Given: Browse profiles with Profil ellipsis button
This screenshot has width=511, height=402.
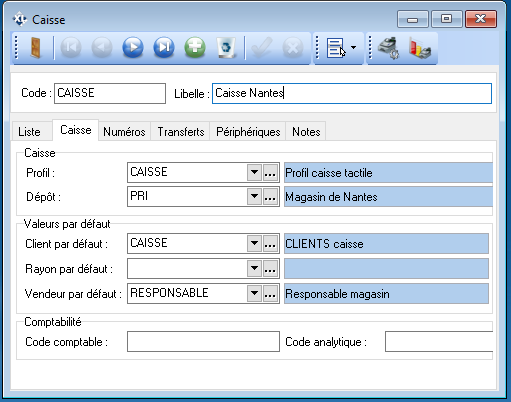Looking at the screenshot, I should (x=270, y=172).
